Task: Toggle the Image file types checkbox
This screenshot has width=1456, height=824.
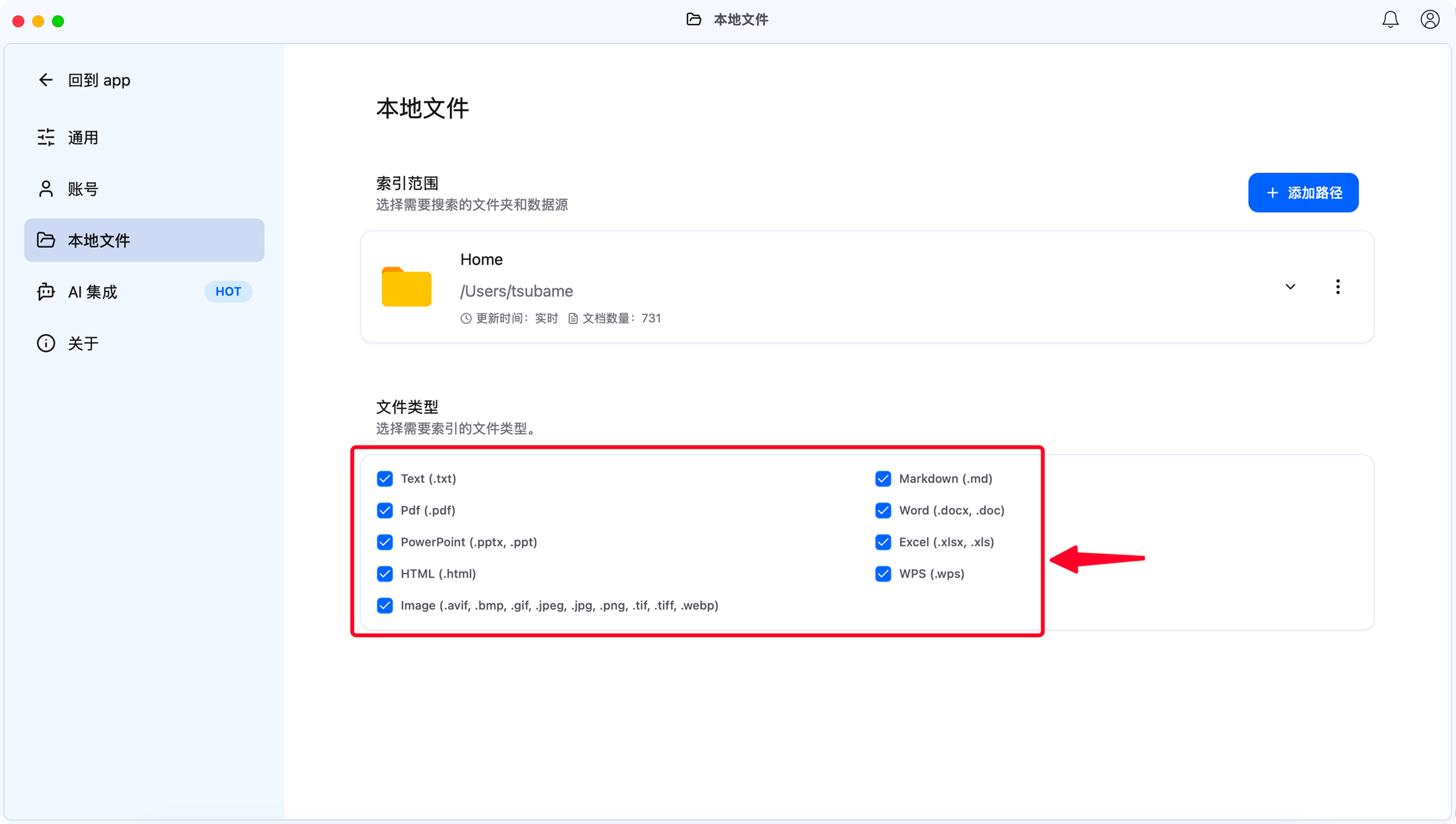Action: pos(385,606)
